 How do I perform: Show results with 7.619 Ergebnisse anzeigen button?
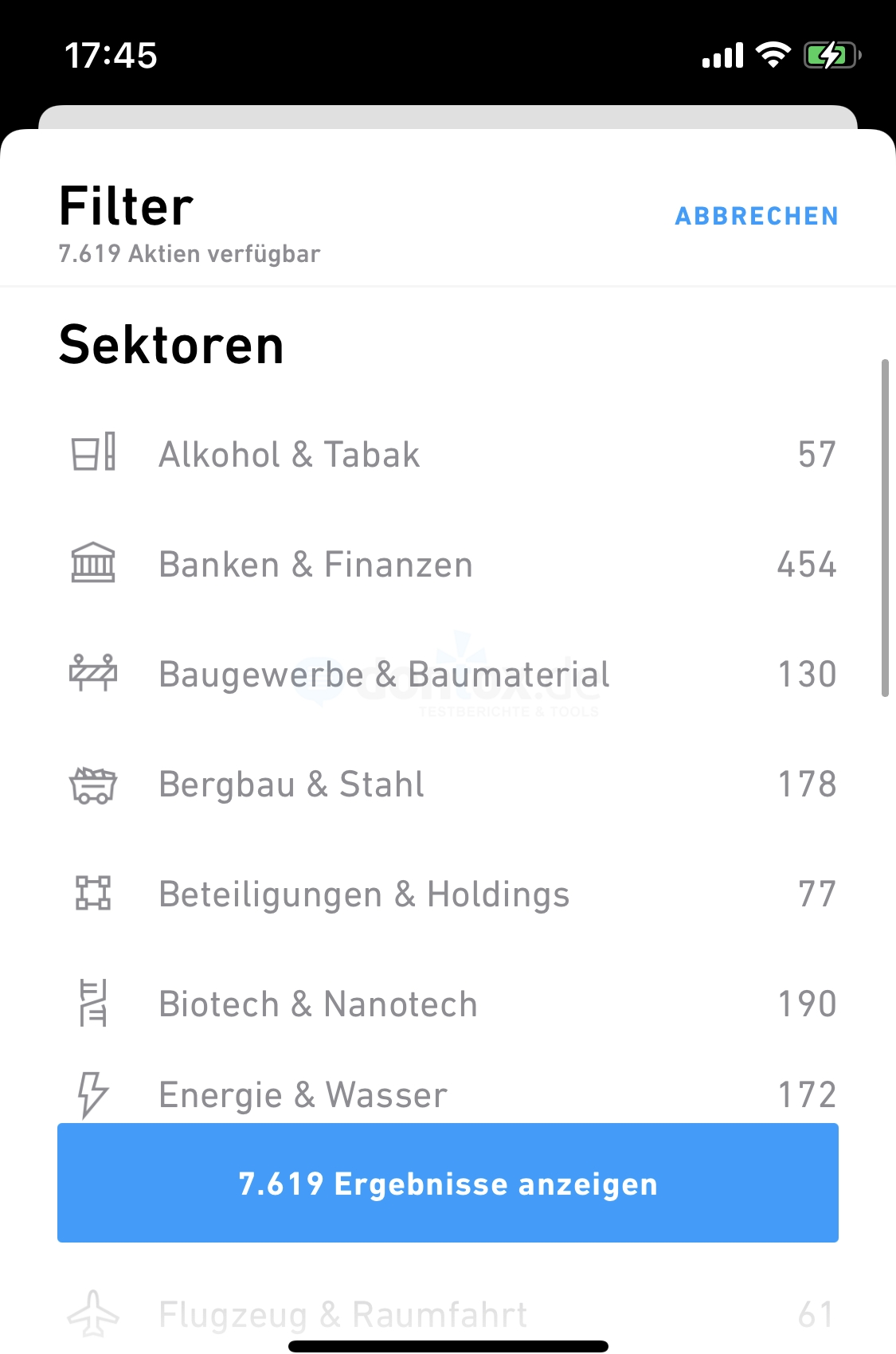tap(448, 1183)
